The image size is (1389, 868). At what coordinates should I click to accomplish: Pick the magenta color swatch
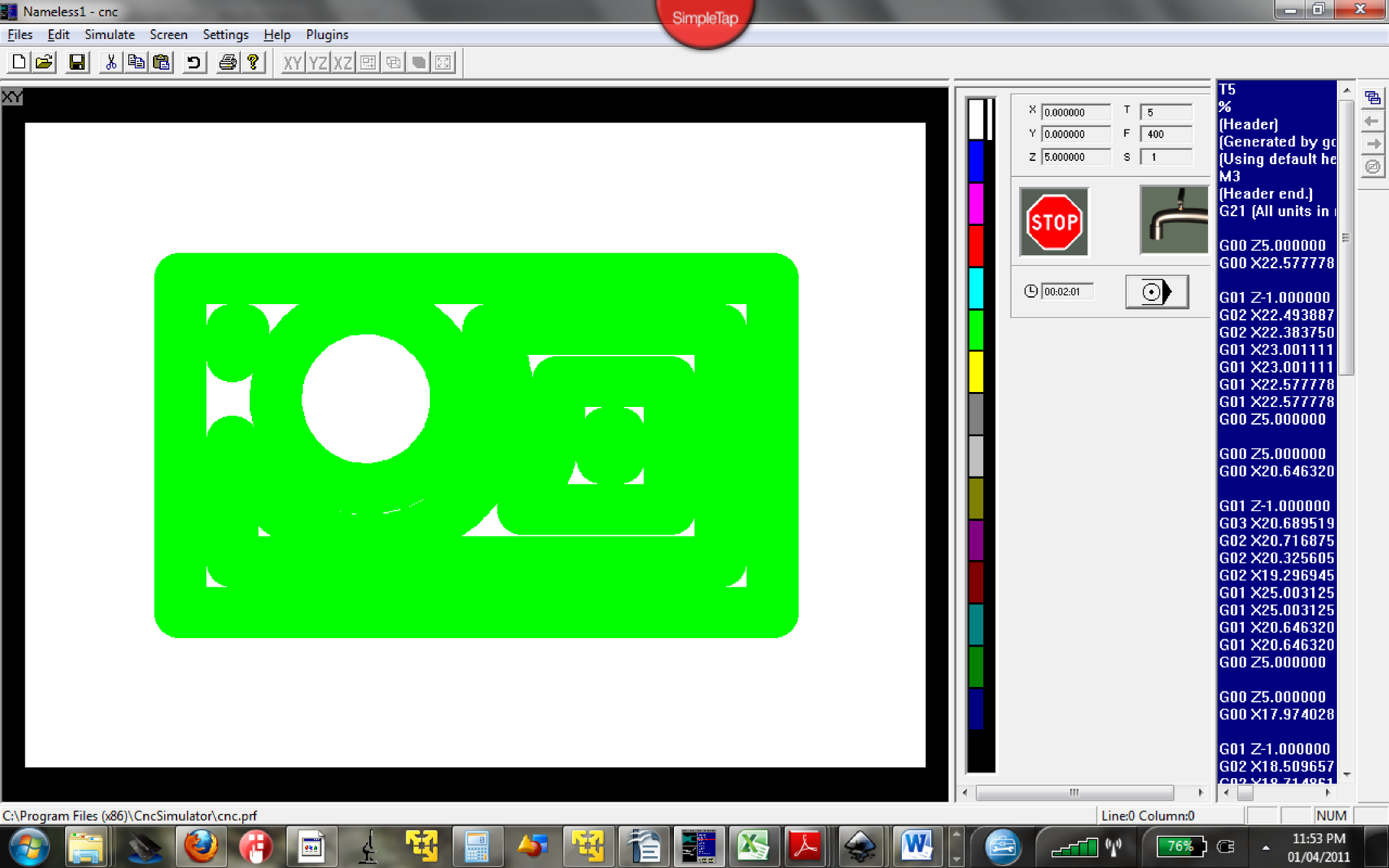pos(975,203)
